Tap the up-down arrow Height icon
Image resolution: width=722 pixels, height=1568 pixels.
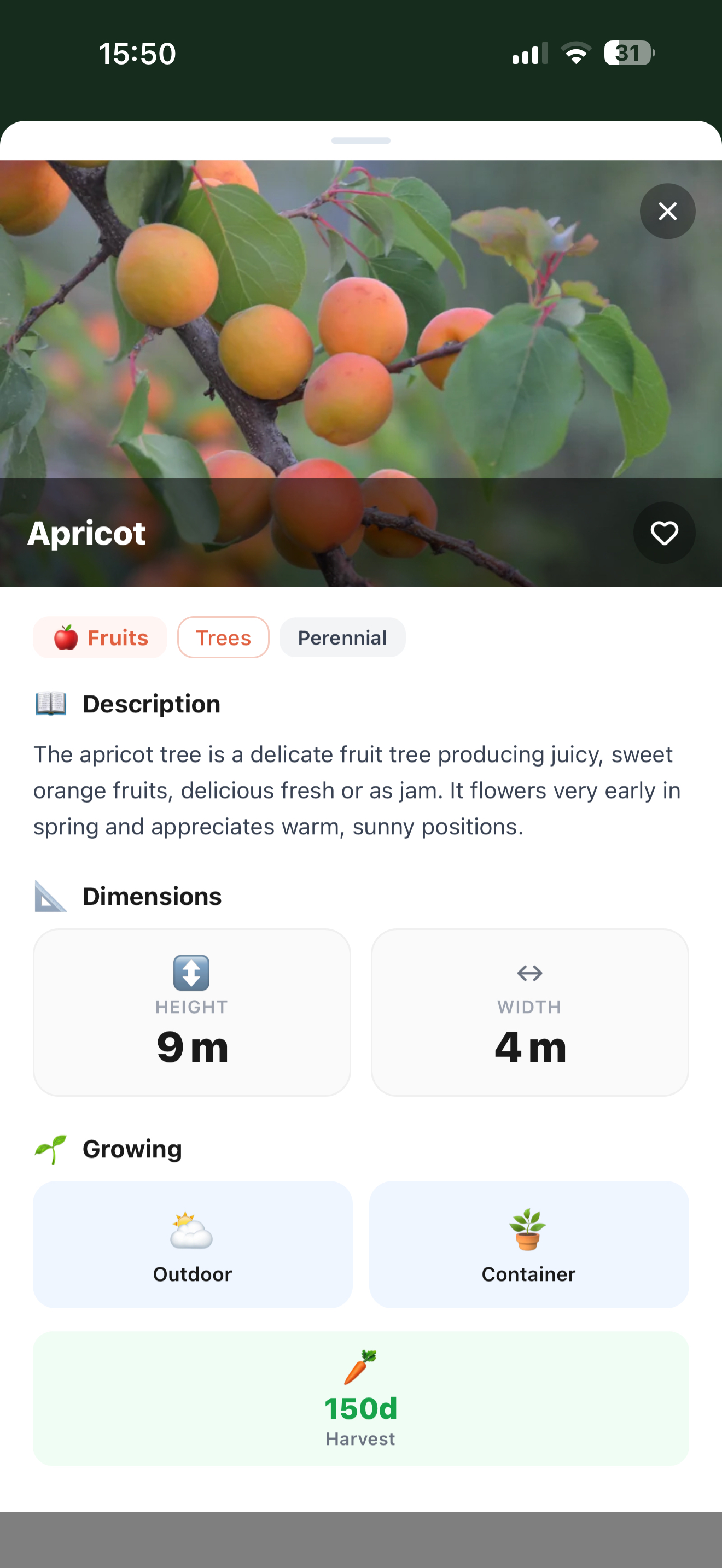pos(192,973)
